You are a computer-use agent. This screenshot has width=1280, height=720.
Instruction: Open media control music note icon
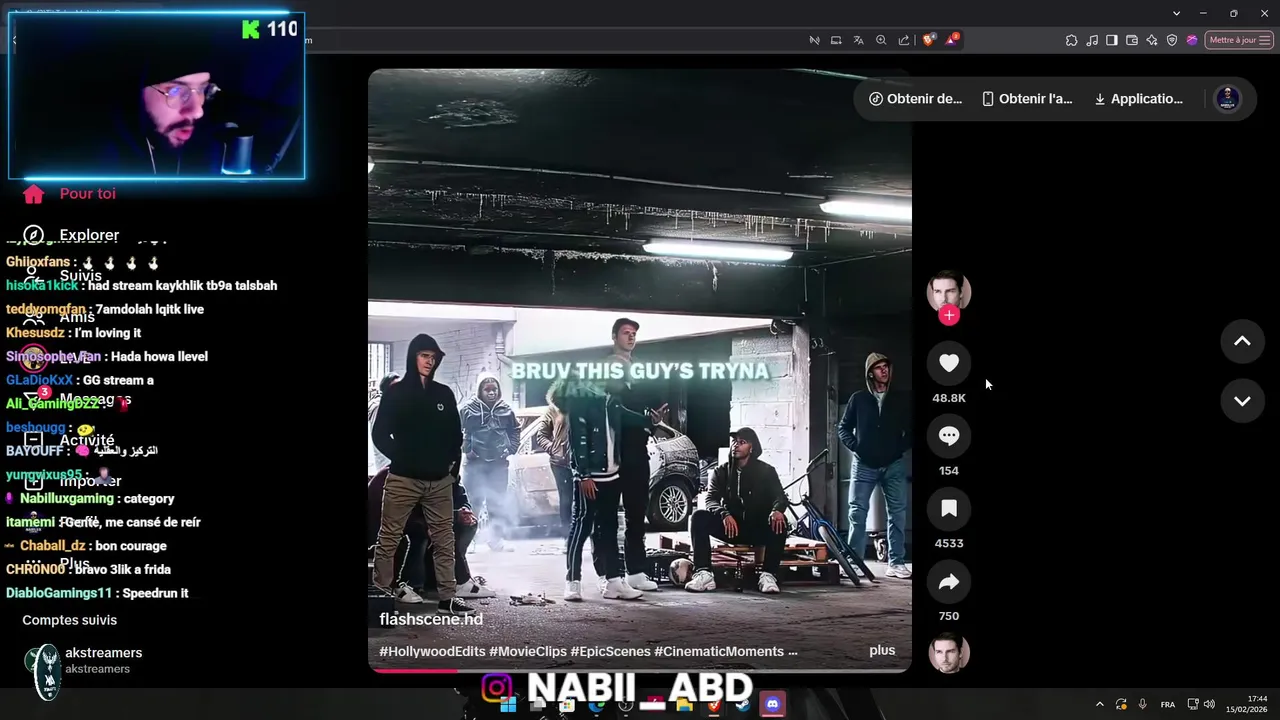coord(1092,40)
